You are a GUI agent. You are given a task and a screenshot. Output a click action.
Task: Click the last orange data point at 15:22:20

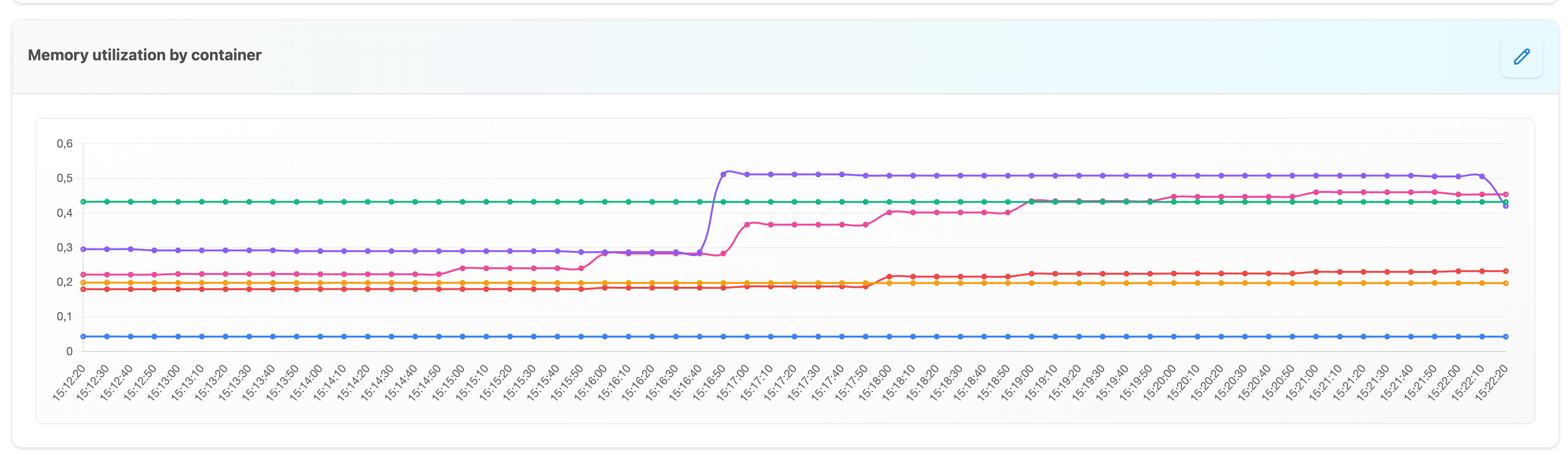coord(1506,283)
